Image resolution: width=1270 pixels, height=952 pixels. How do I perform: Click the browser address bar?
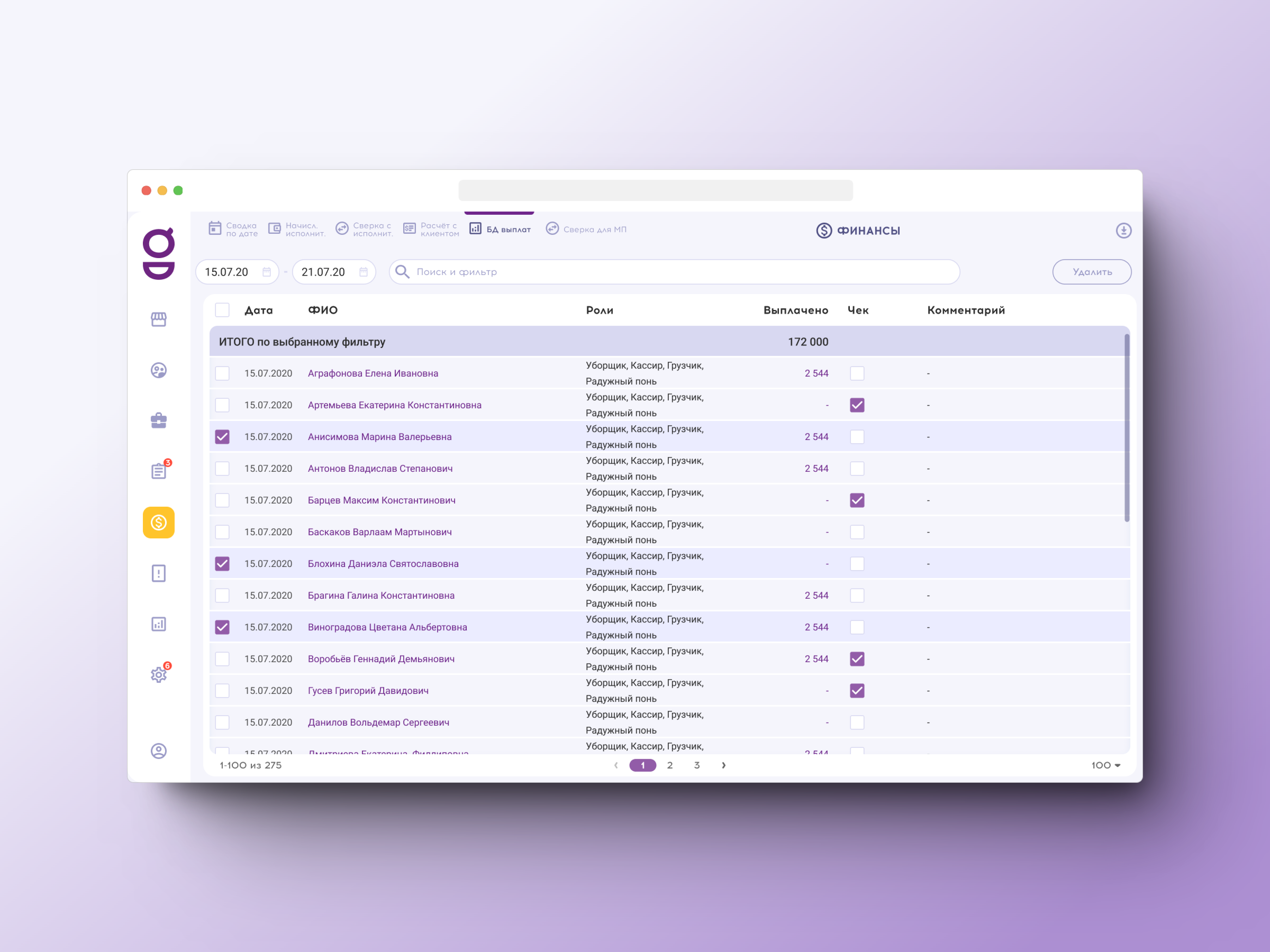(656, 190)
